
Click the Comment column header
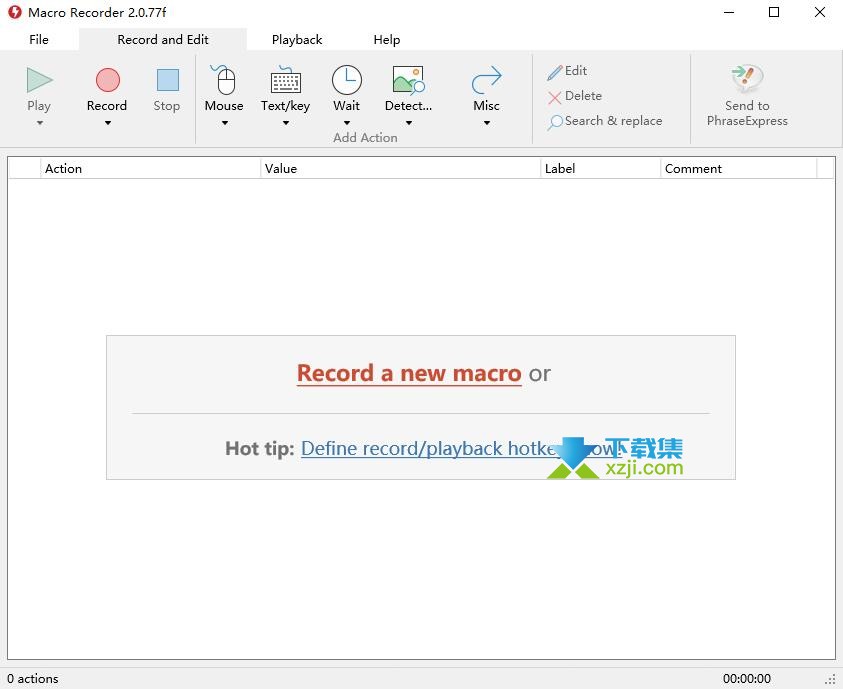(x=739, y=169)
